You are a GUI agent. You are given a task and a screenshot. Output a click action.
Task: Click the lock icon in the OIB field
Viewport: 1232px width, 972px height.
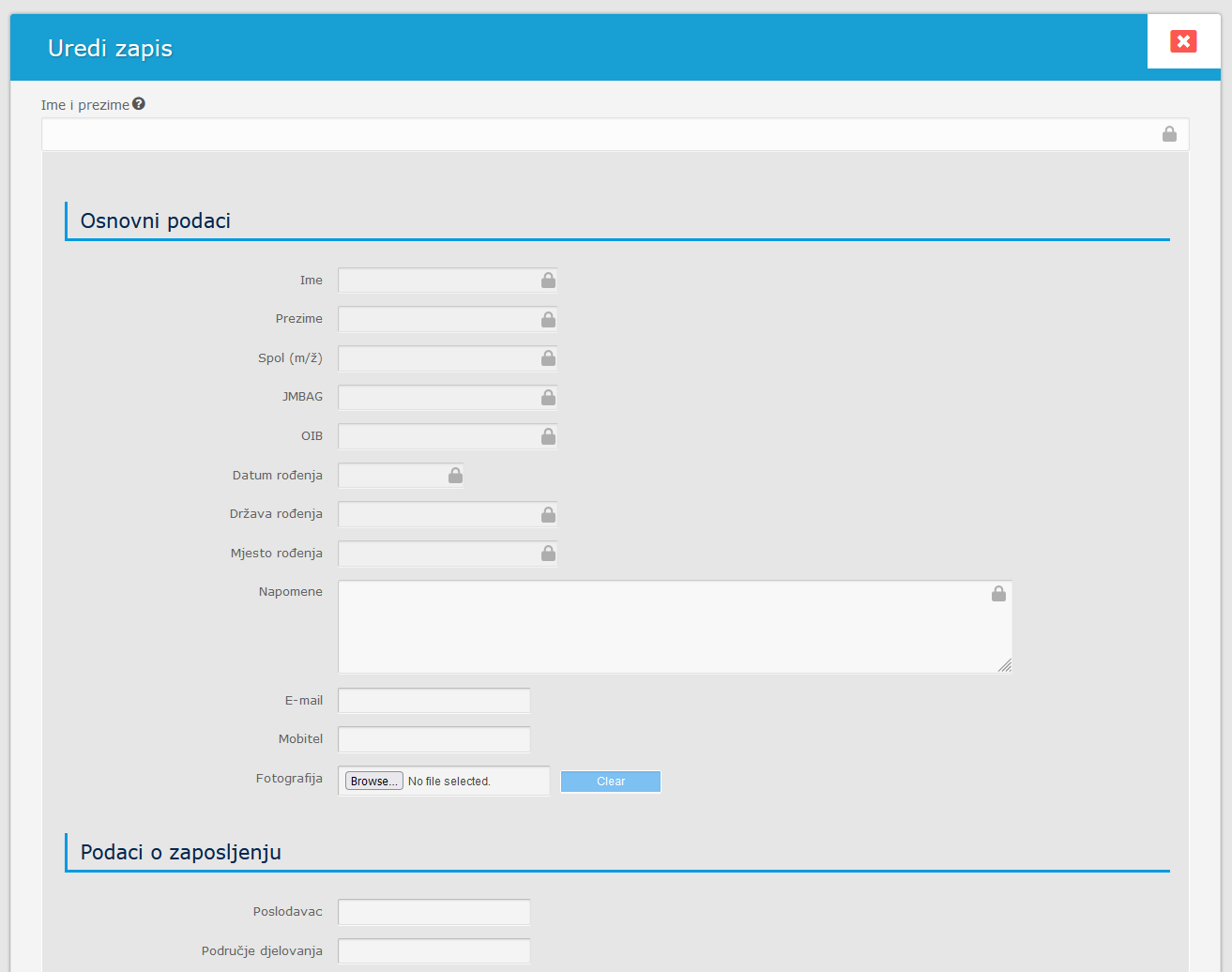548,436
